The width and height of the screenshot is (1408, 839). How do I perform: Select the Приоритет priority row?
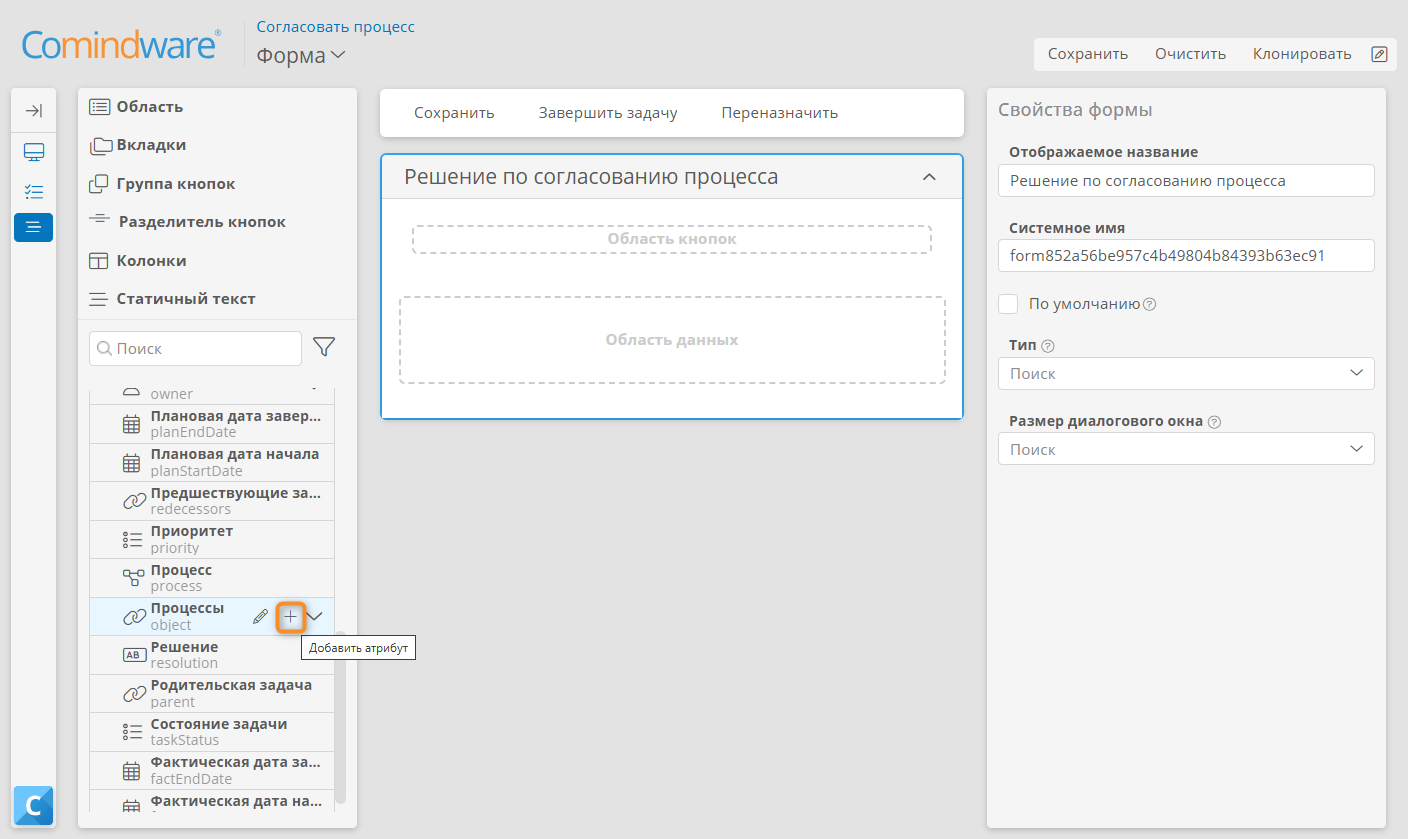pyautogui.click(x=211, y=539)
